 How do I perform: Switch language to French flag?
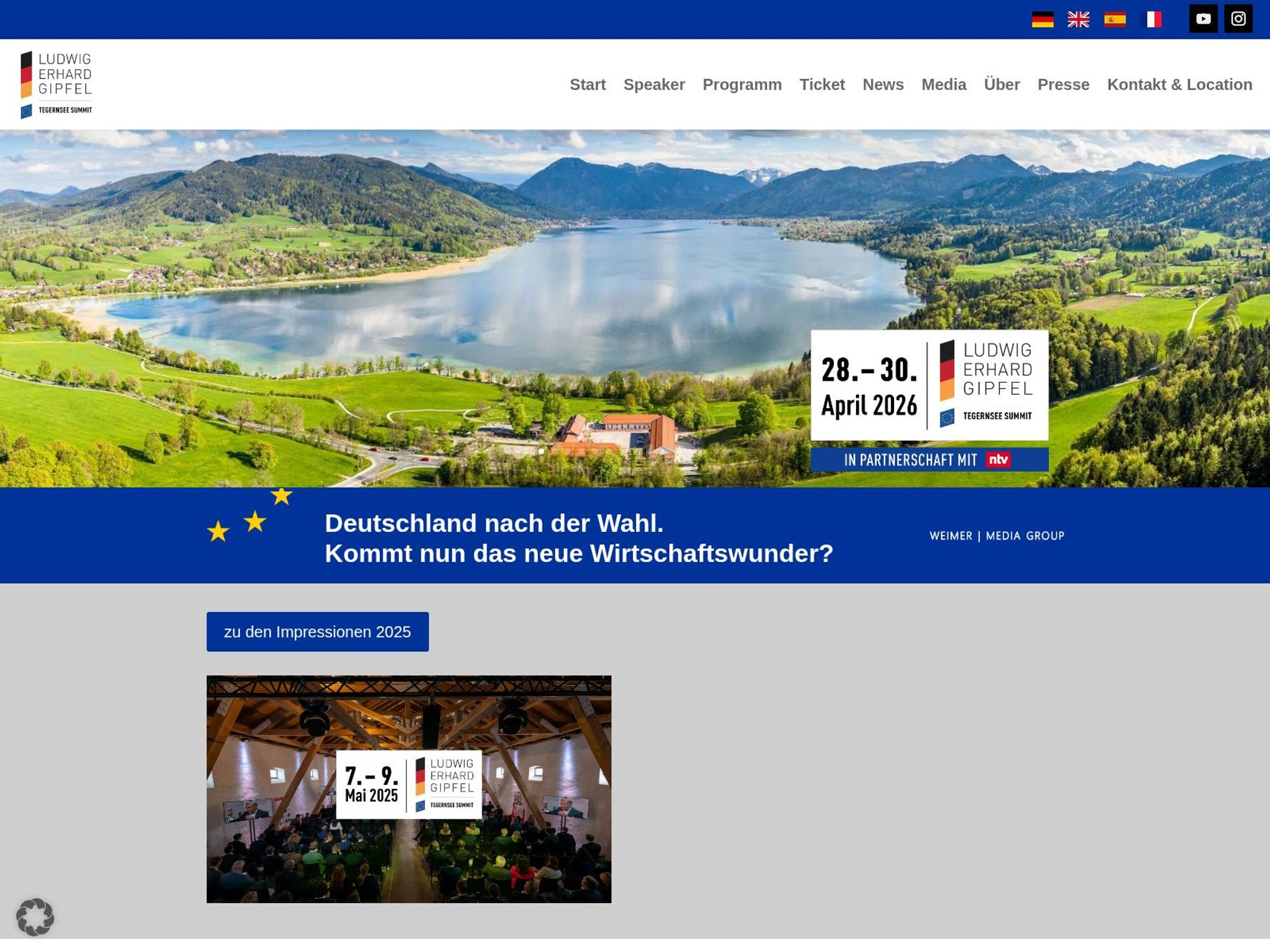1151,20
